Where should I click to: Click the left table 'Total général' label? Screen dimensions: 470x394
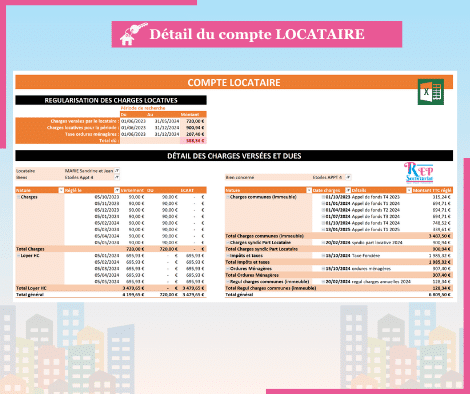point(30,295)
